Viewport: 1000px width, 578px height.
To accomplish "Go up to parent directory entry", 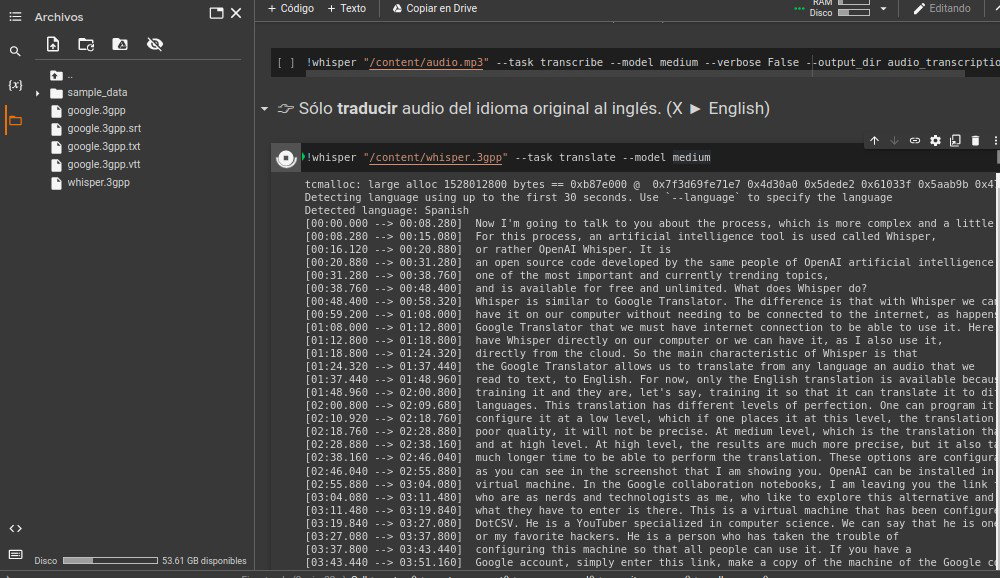I will [x=64, y=75].
